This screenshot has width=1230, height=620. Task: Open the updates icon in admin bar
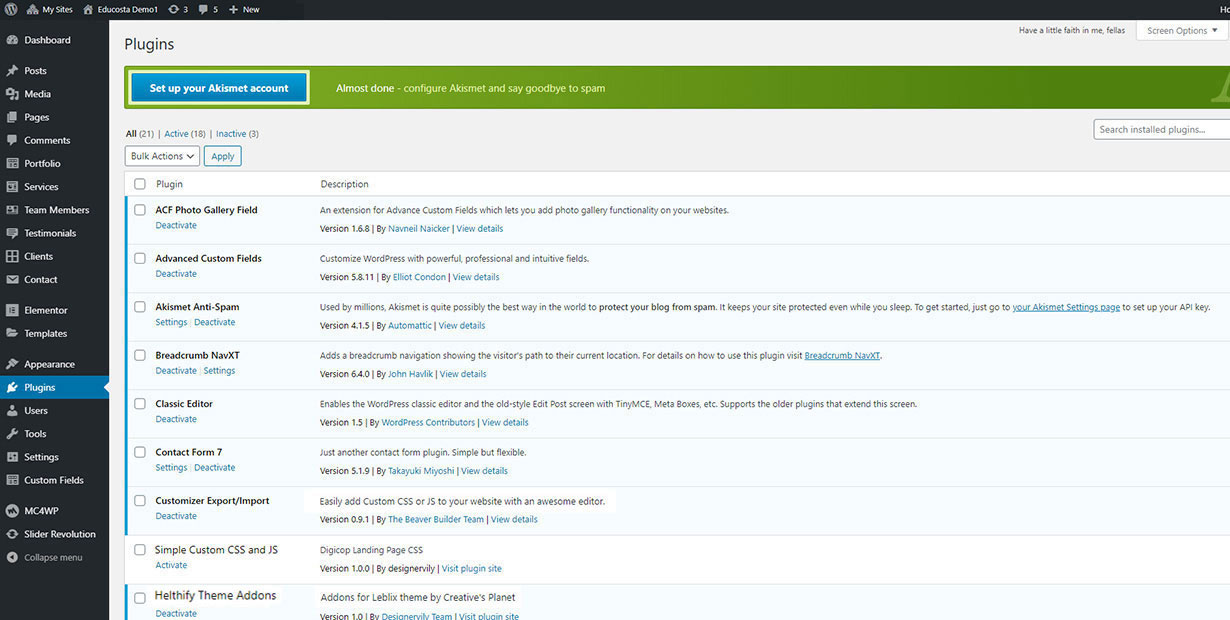174,9
